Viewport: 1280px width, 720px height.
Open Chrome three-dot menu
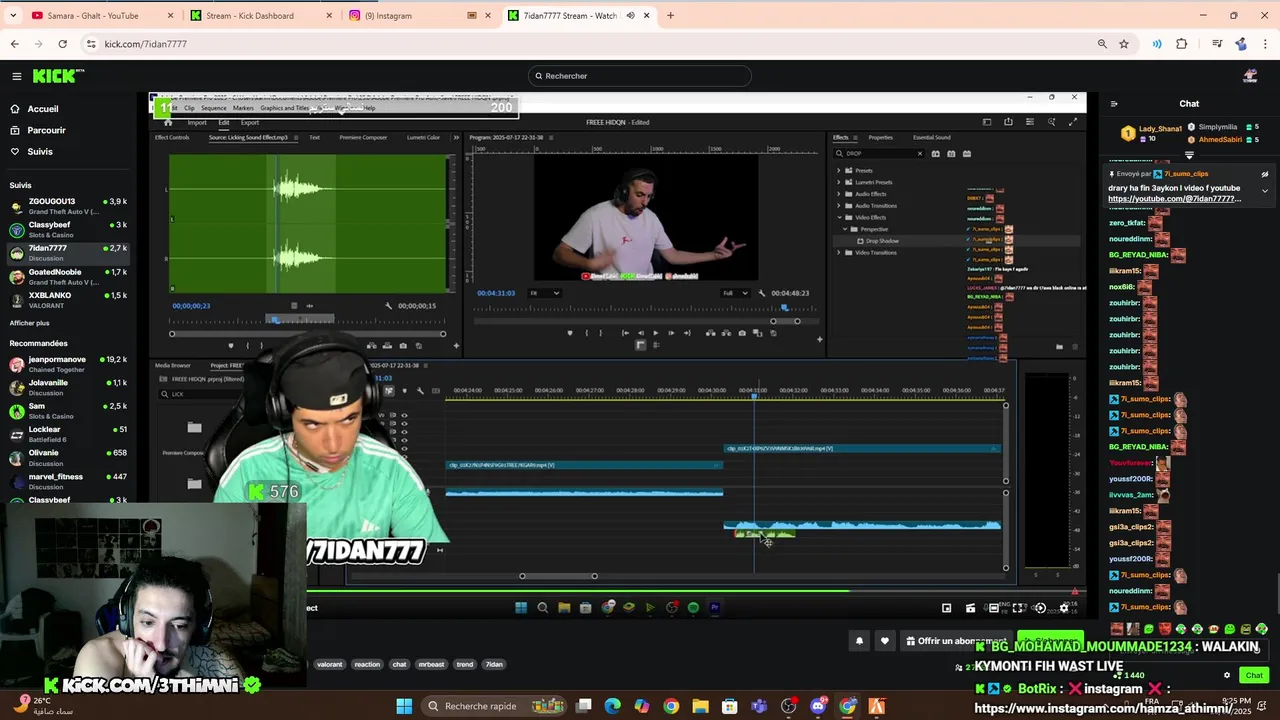click(x=1265, y=44)
